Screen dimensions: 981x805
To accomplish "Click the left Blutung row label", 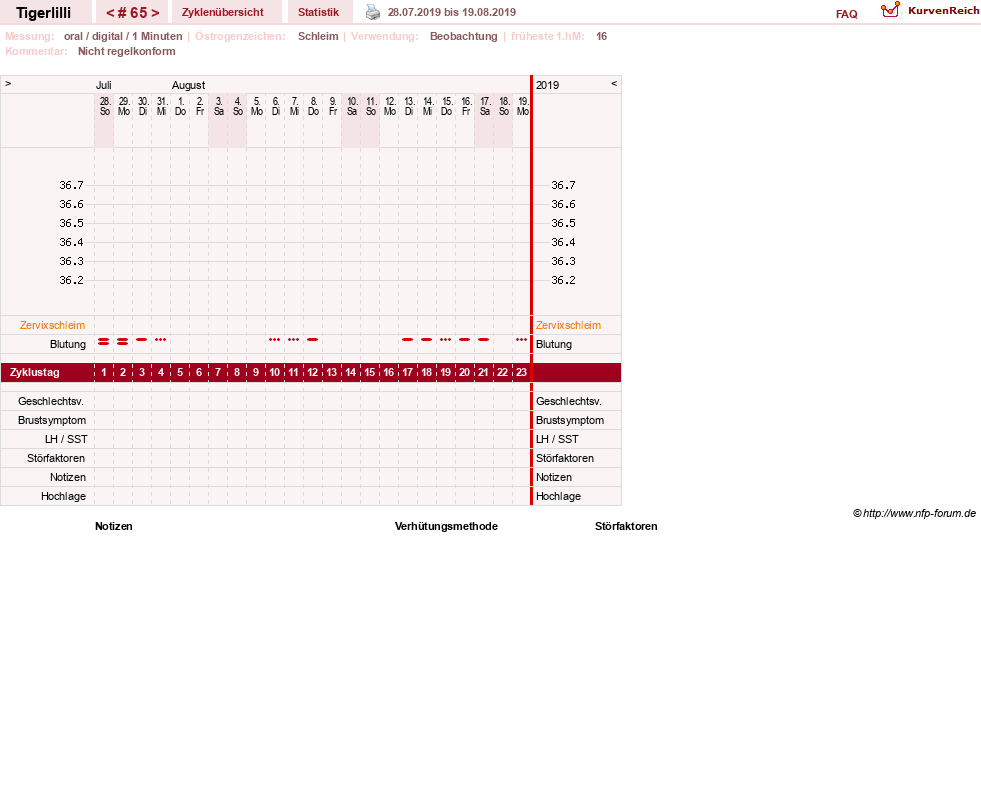I will tap(68, 344).
